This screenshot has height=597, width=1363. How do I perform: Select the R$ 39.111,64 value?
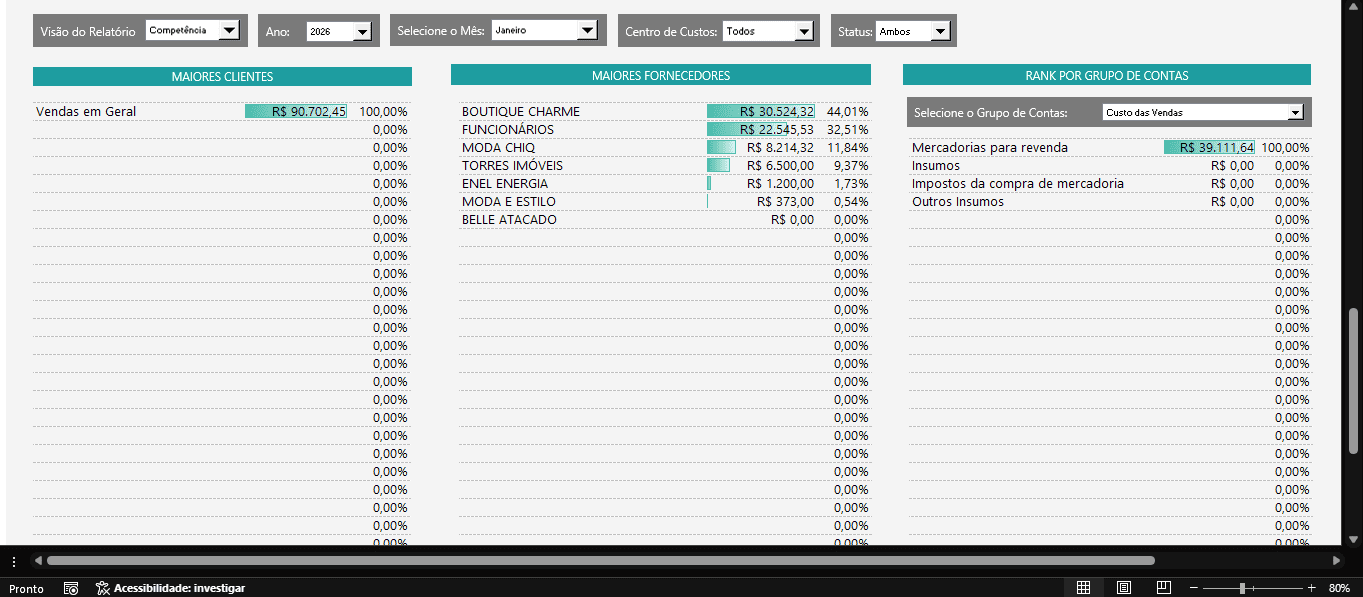[1217, 147]
